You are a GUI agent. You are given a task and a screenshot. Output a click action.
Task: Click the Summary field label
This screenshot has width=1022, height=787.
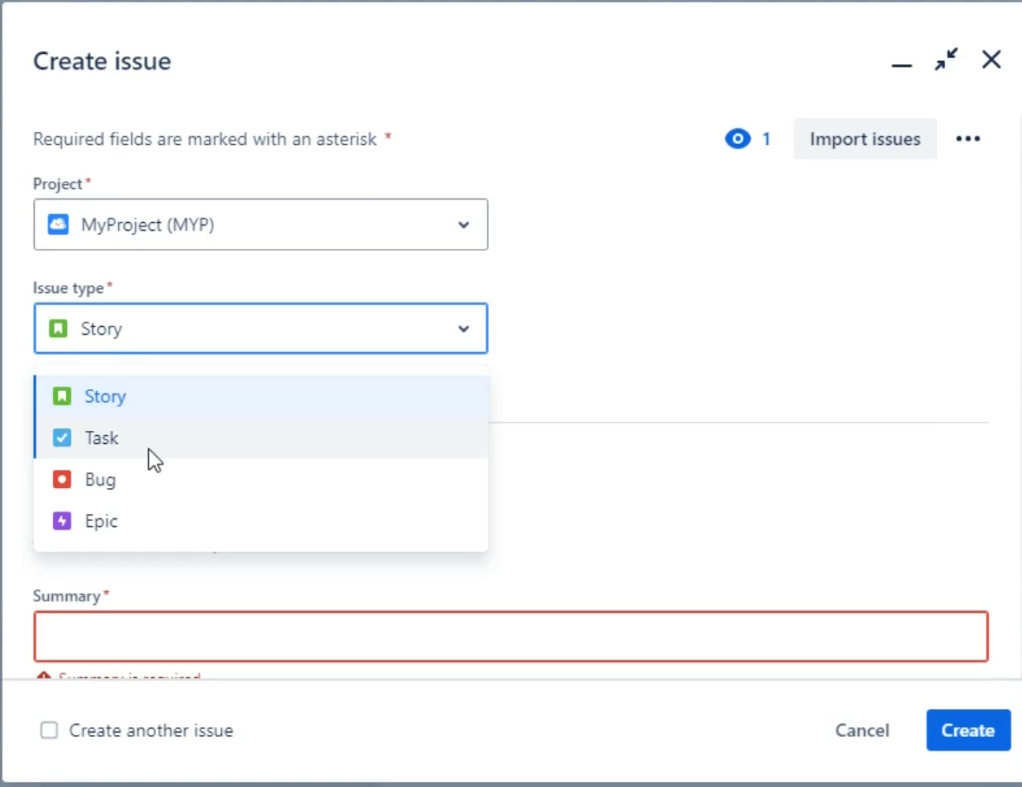click(x=66, y=596)
